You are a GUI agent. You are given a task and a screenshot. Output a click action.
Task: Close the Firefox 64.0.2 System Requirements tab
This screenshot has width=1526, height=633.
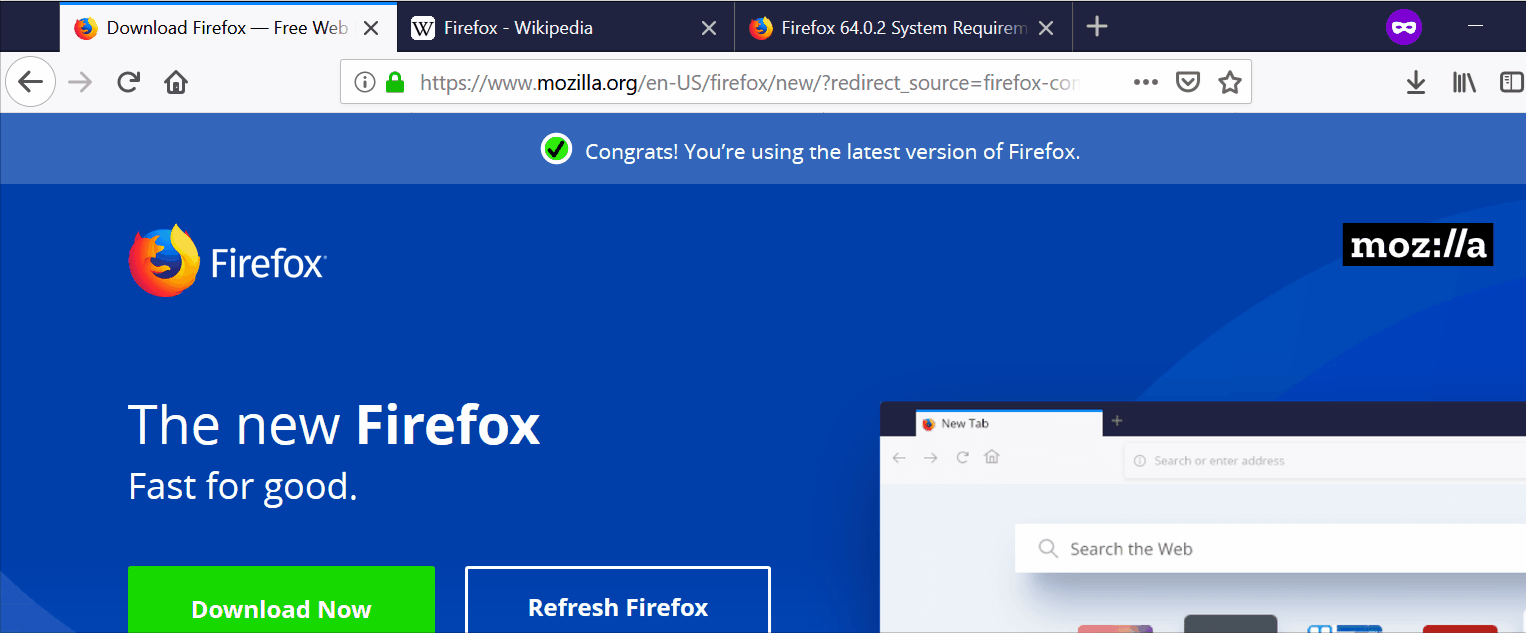point(1046,28)
